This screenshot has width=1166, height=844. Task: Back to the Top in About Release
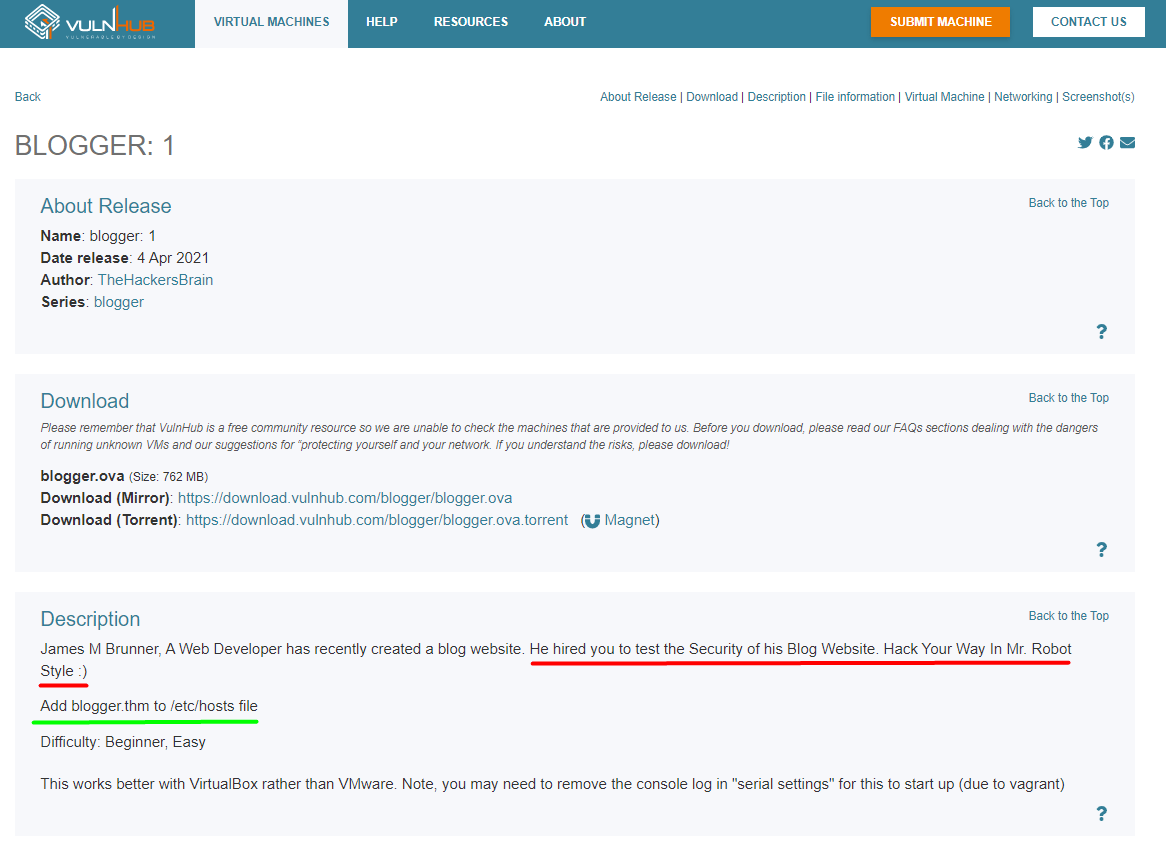(1069, 203)
